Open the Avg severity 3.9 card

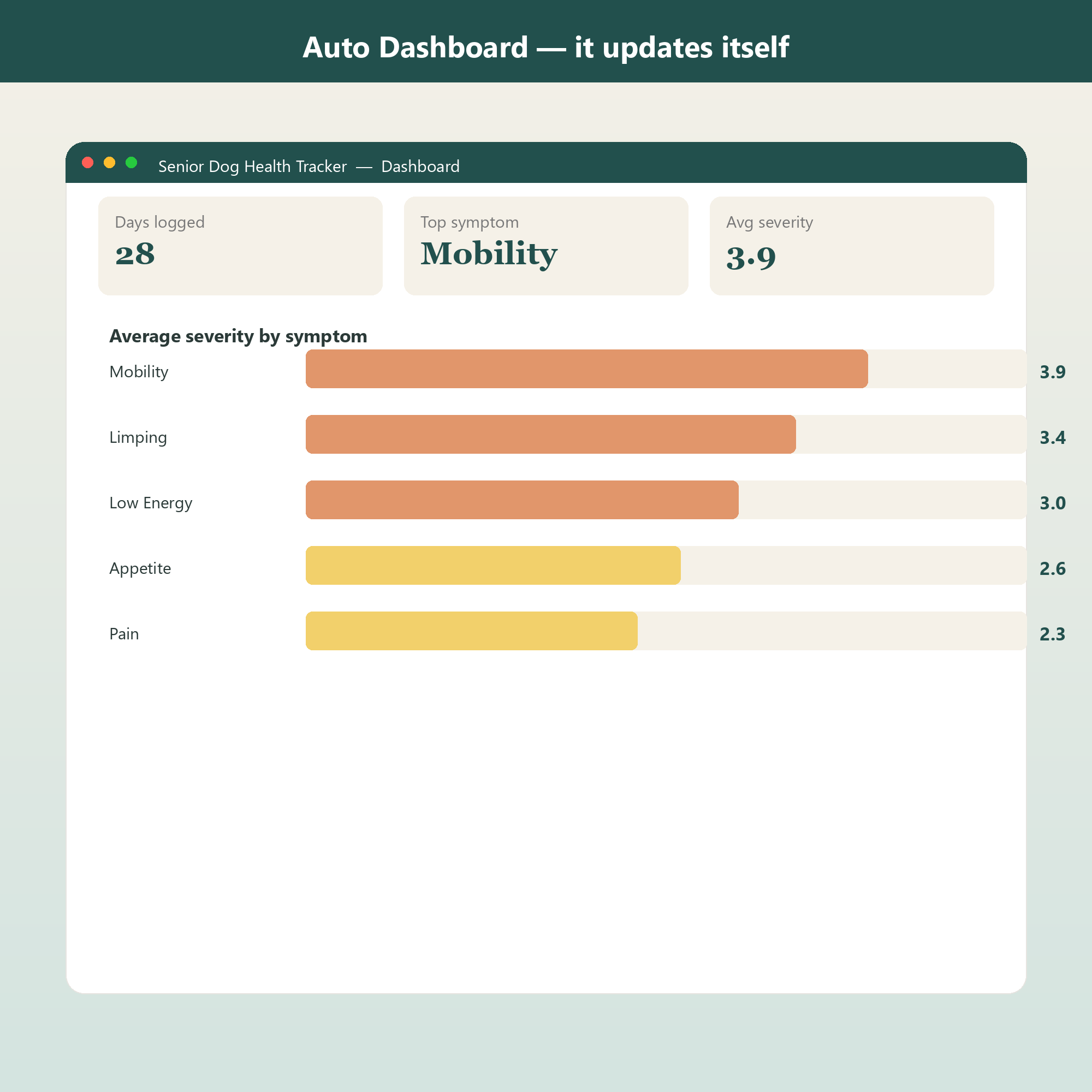[x=852, y=246]
